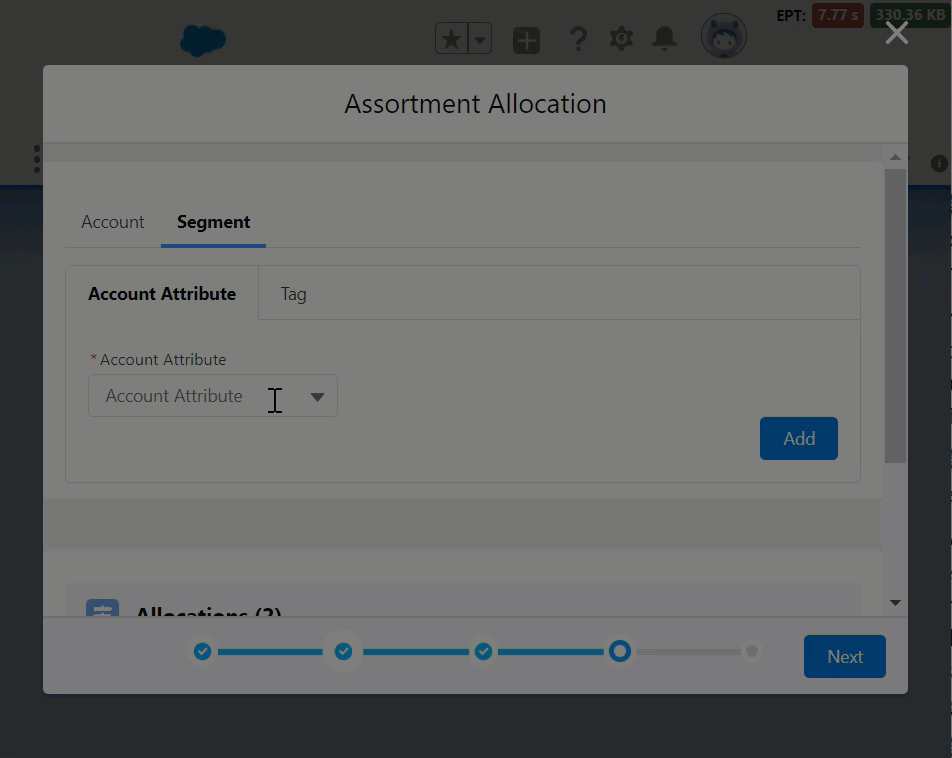This screenshot has width=952, height=758.
Task: Jump to first completed progress step
Action: coord(203,652)
